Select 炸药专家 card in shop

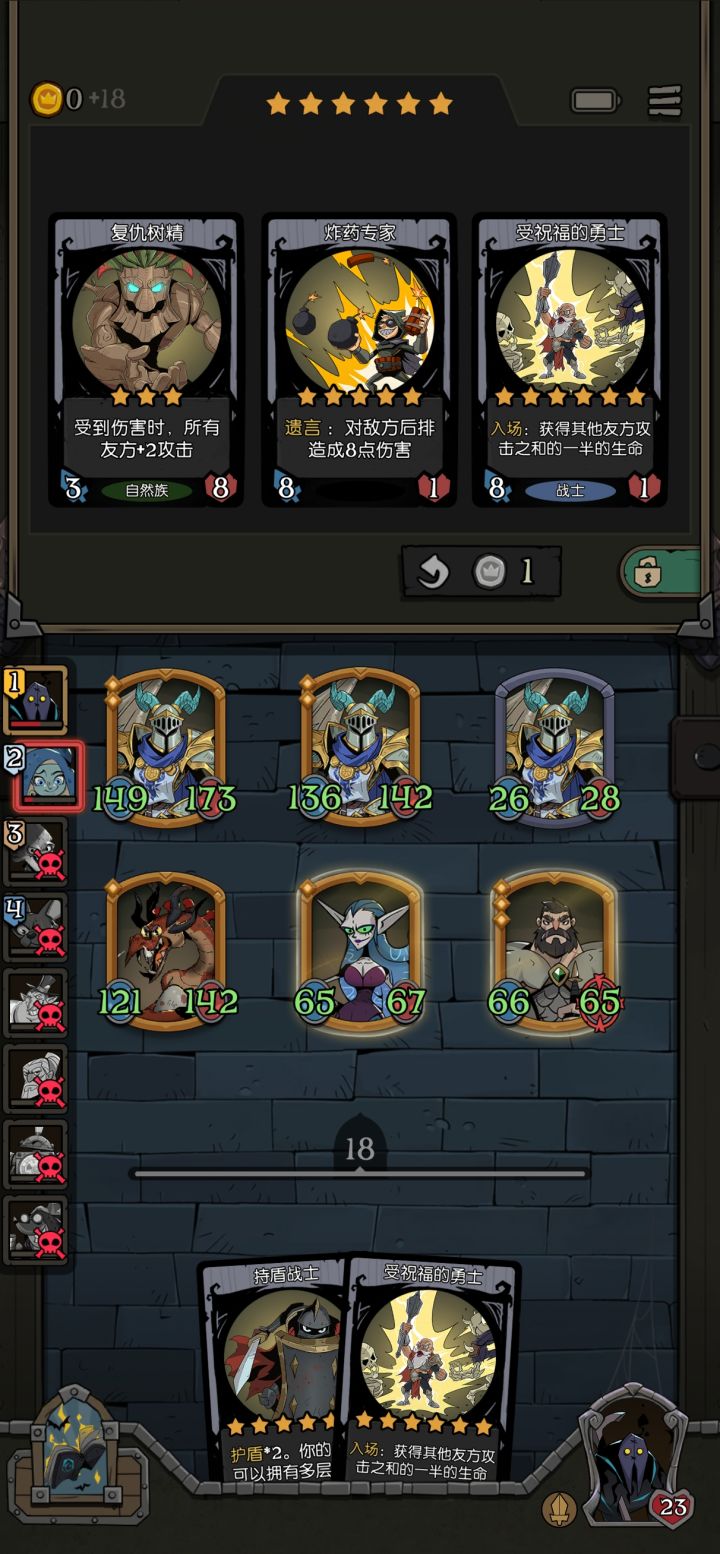(x=359, y=360)
